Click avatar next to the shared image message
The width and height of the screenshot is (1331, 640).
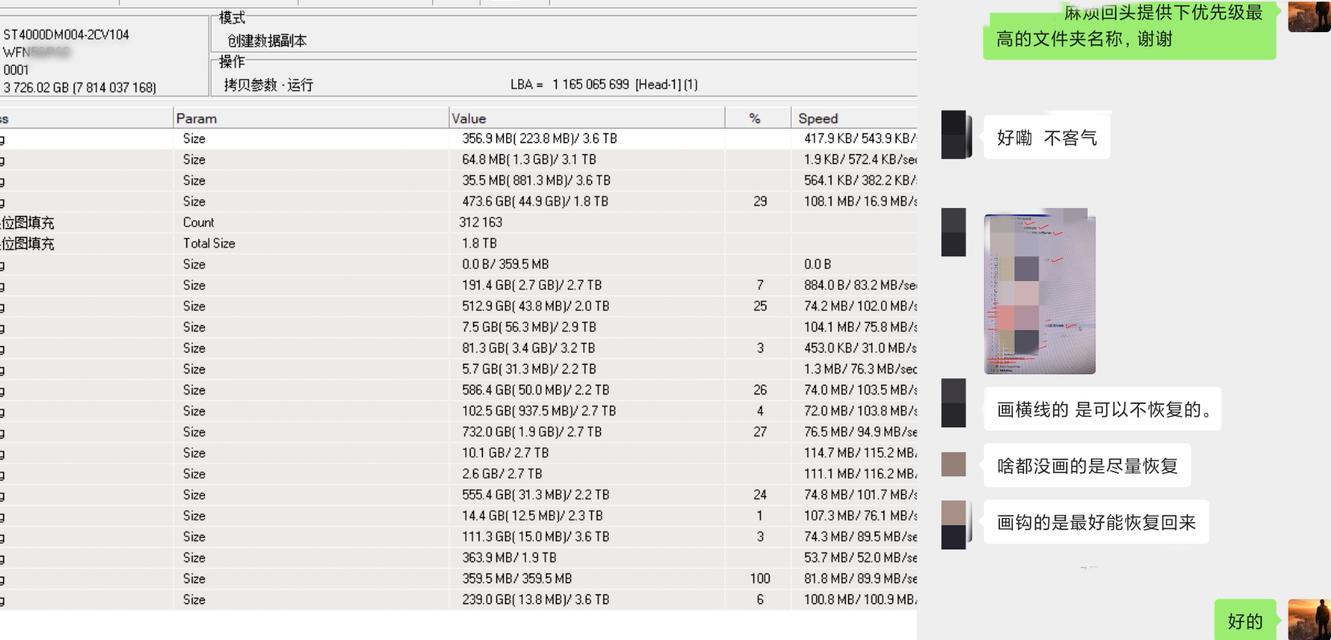tap(954, 232)
